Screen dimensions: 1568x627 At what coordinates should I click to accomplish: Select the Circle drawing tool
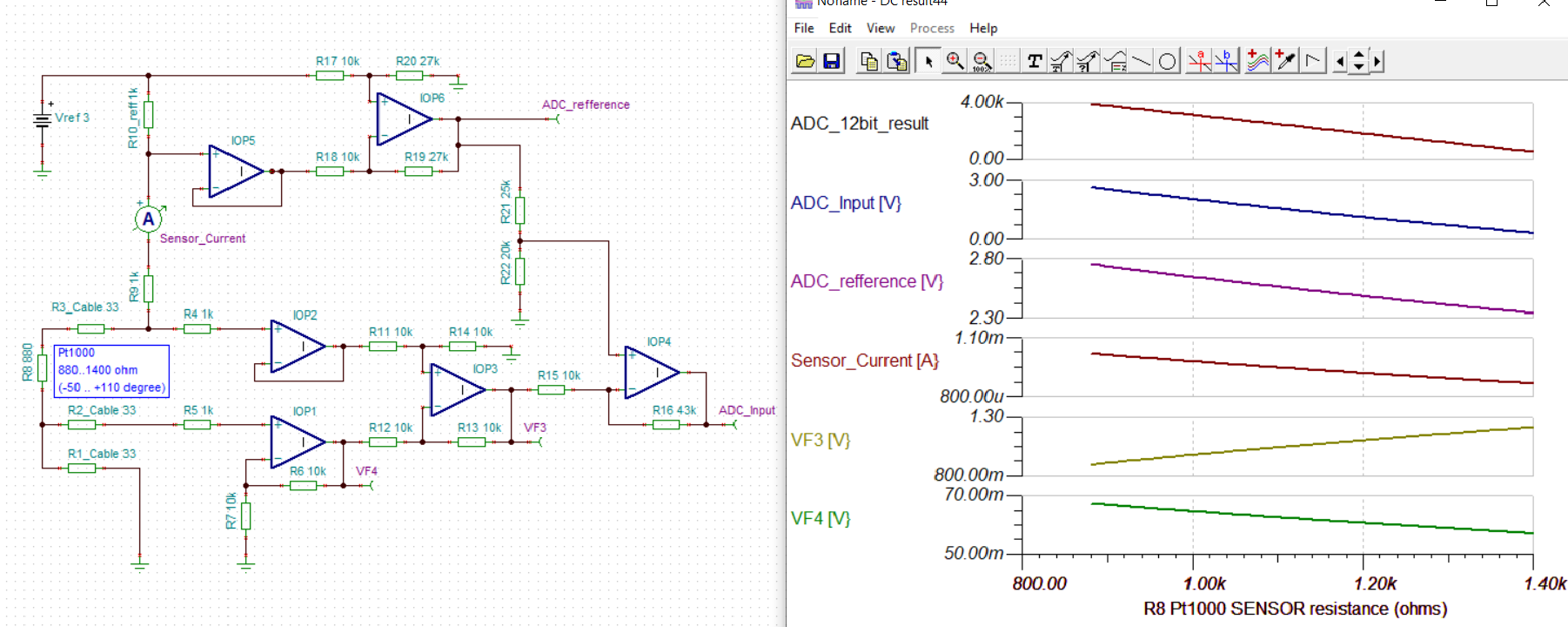tap(1168, 61)
